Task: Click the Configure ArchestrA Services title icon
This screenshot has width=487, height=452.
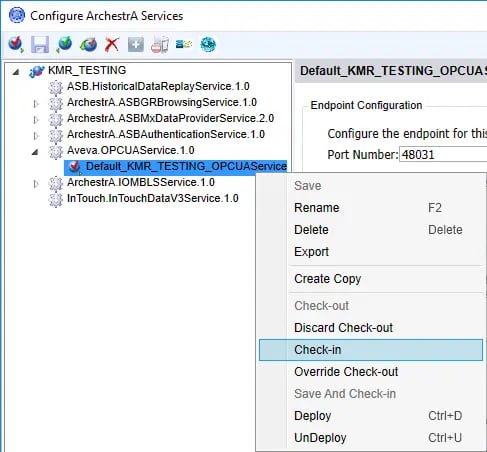Action: coord(17,15)
